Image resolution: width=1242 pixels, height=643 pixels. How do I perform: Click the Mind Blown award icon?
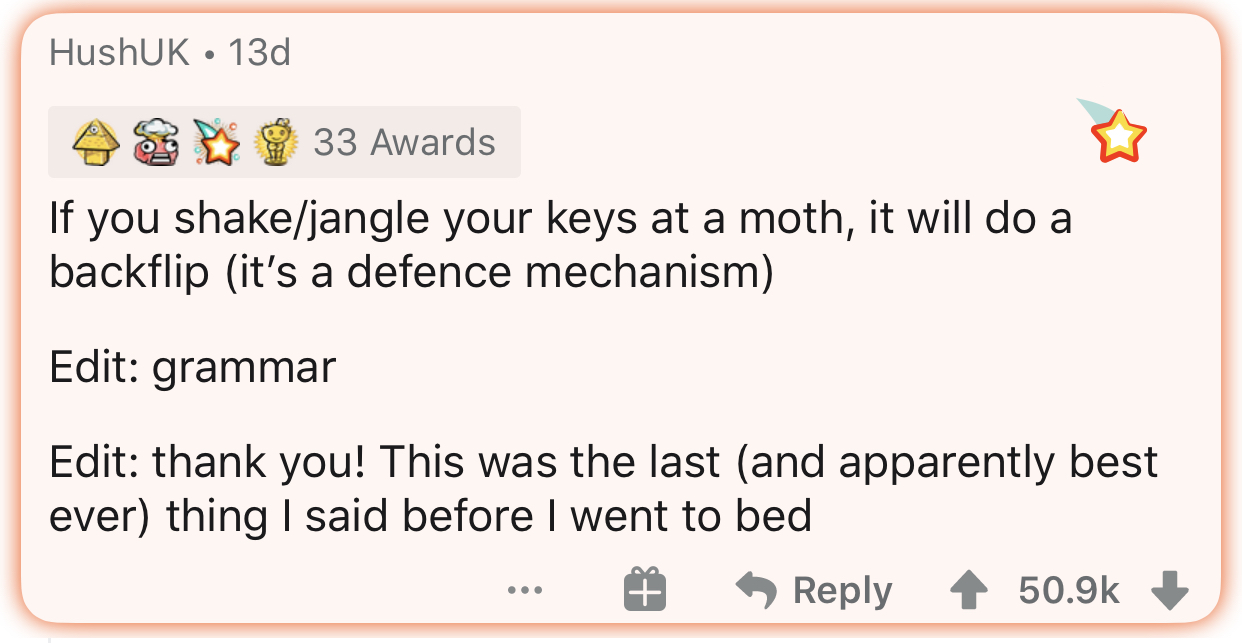(157, 143)
